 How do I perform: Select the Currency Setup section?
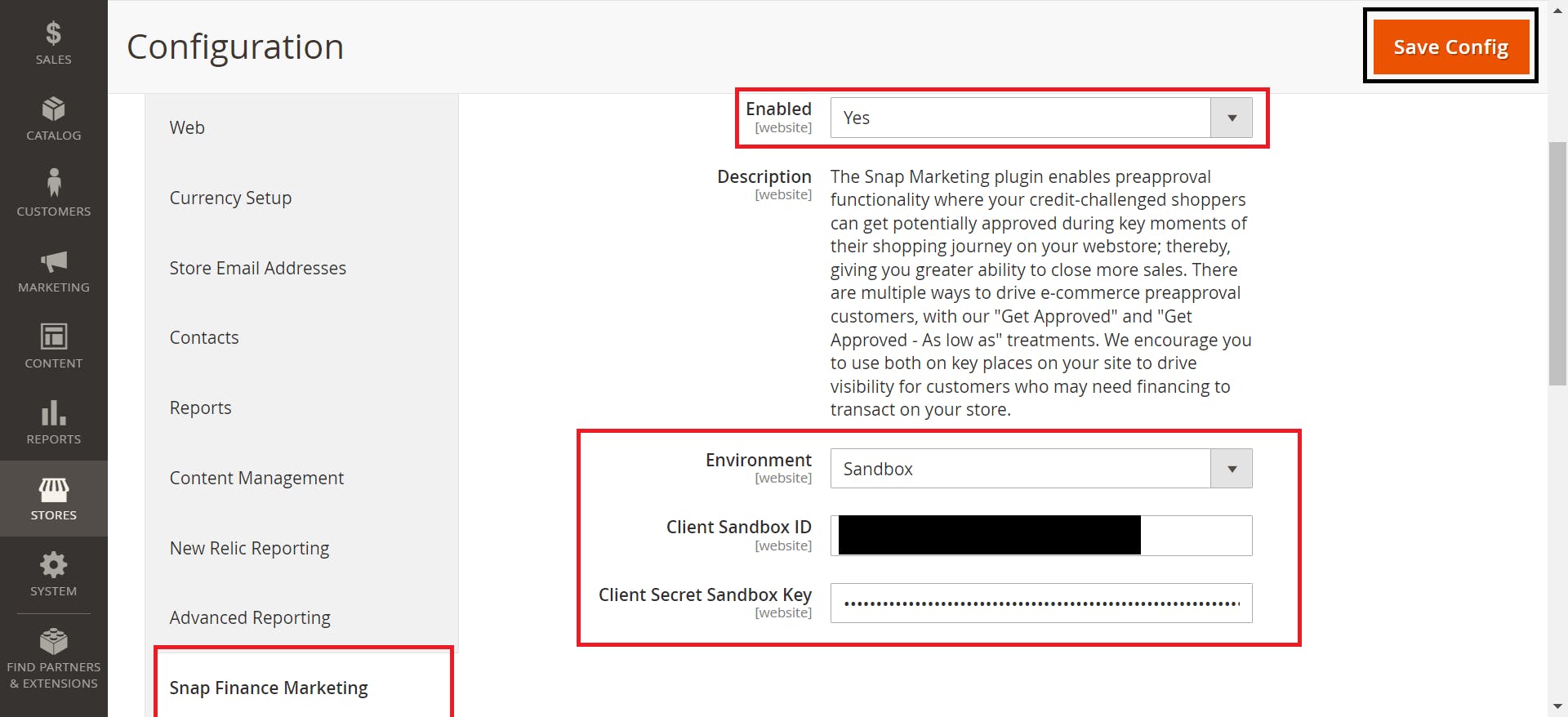[x=230, y=198]
